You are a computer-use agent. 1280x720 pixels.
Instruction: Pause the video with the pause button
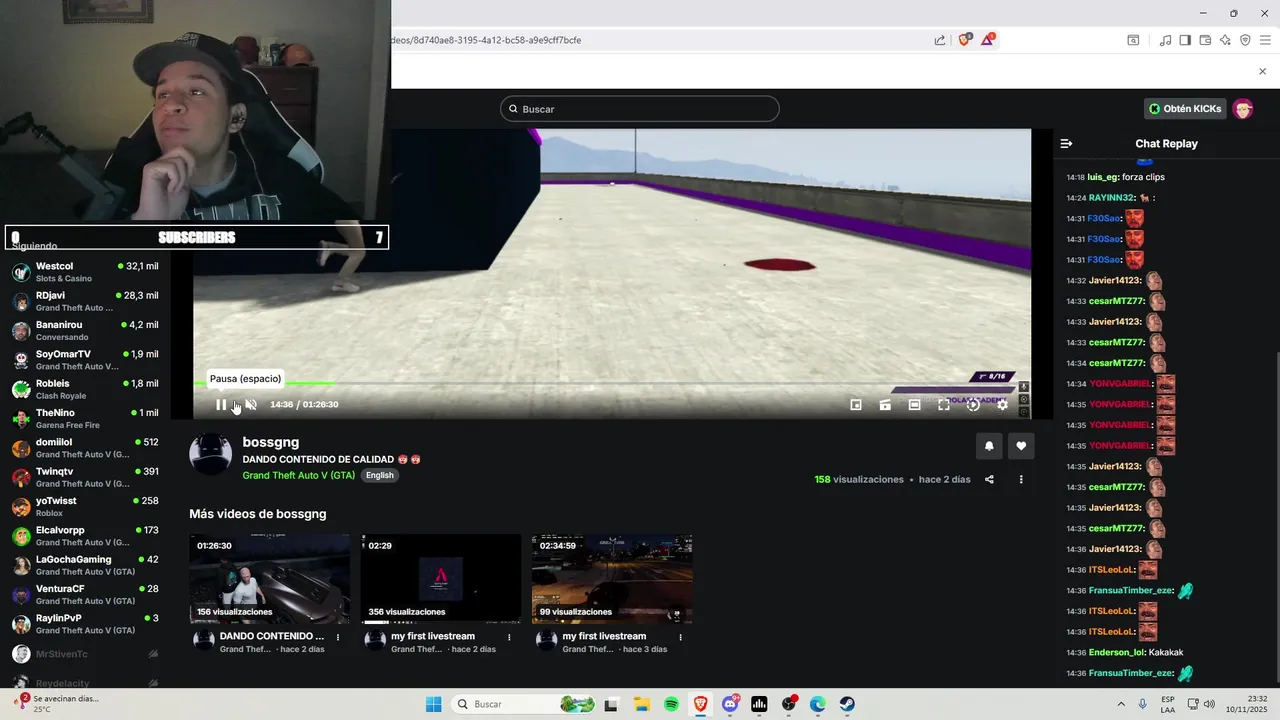coord(221,404)
